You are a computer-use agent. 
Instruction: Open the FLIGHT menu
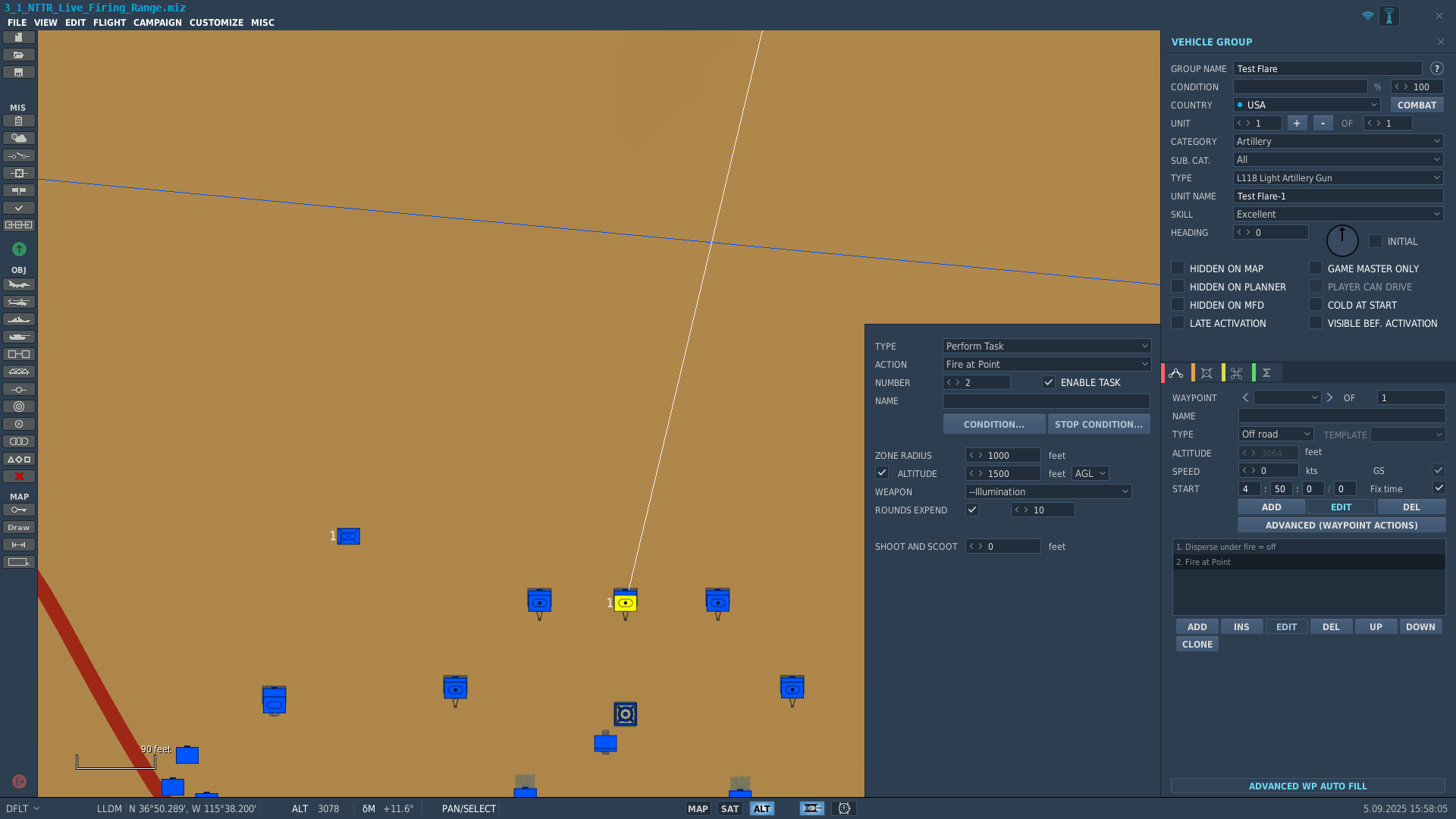(x=109, y=22)
